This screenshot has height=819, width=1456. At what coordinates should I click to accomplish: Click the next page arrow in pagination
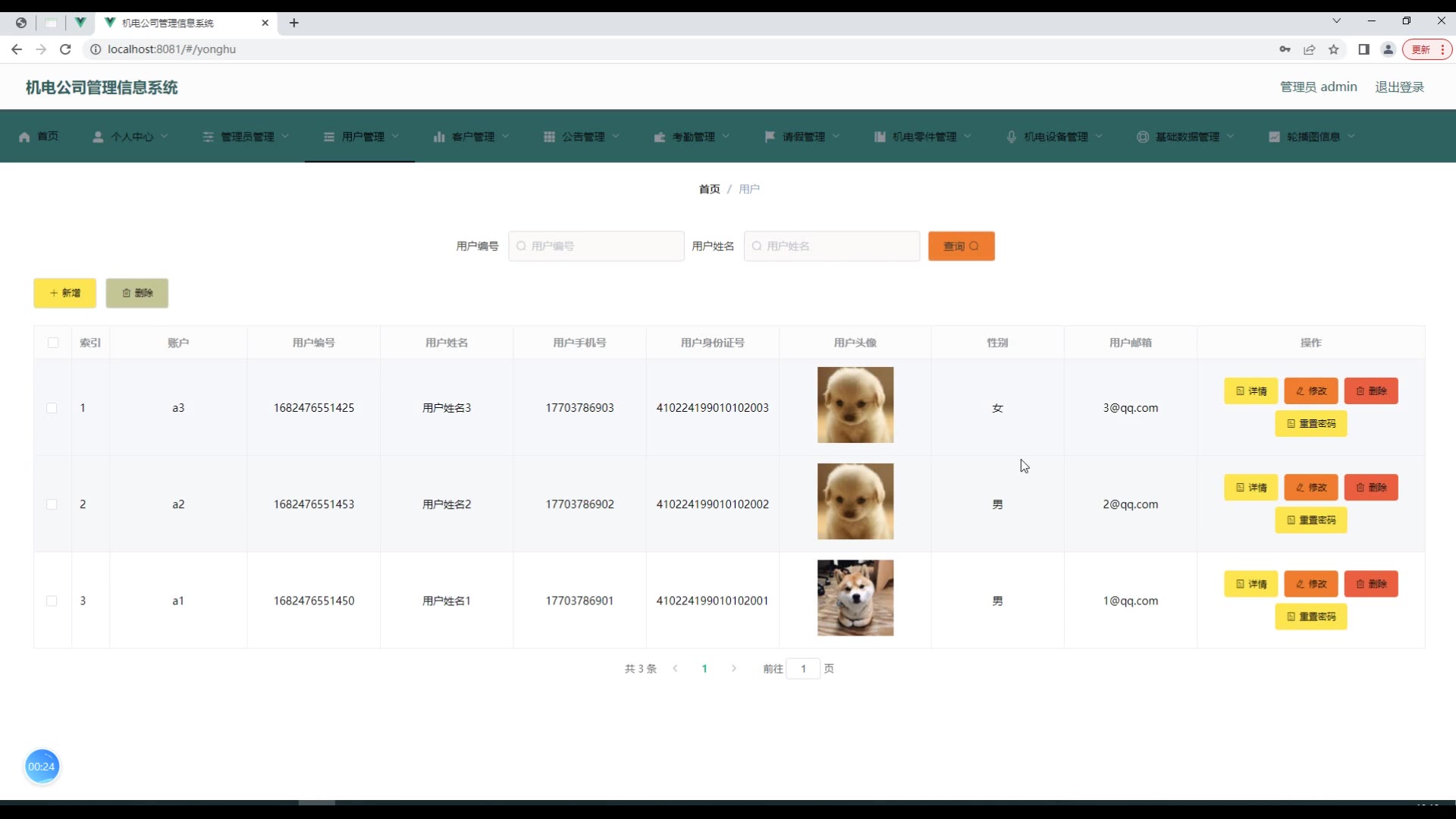coord(733,669)
